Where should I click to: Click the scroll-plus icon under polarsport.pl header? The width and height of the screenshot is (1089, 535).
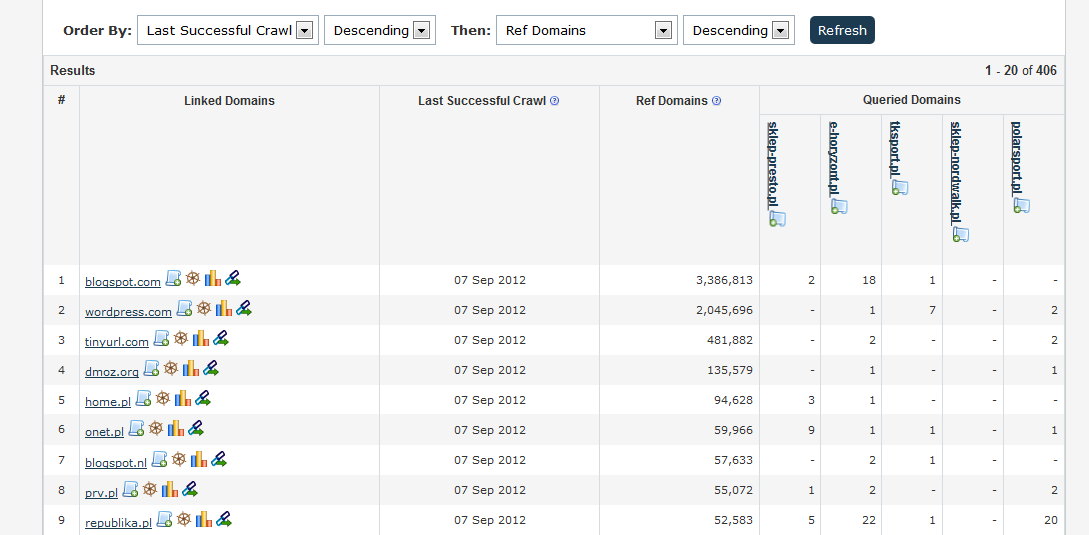pyautogui.click(x=1021, y=206)
